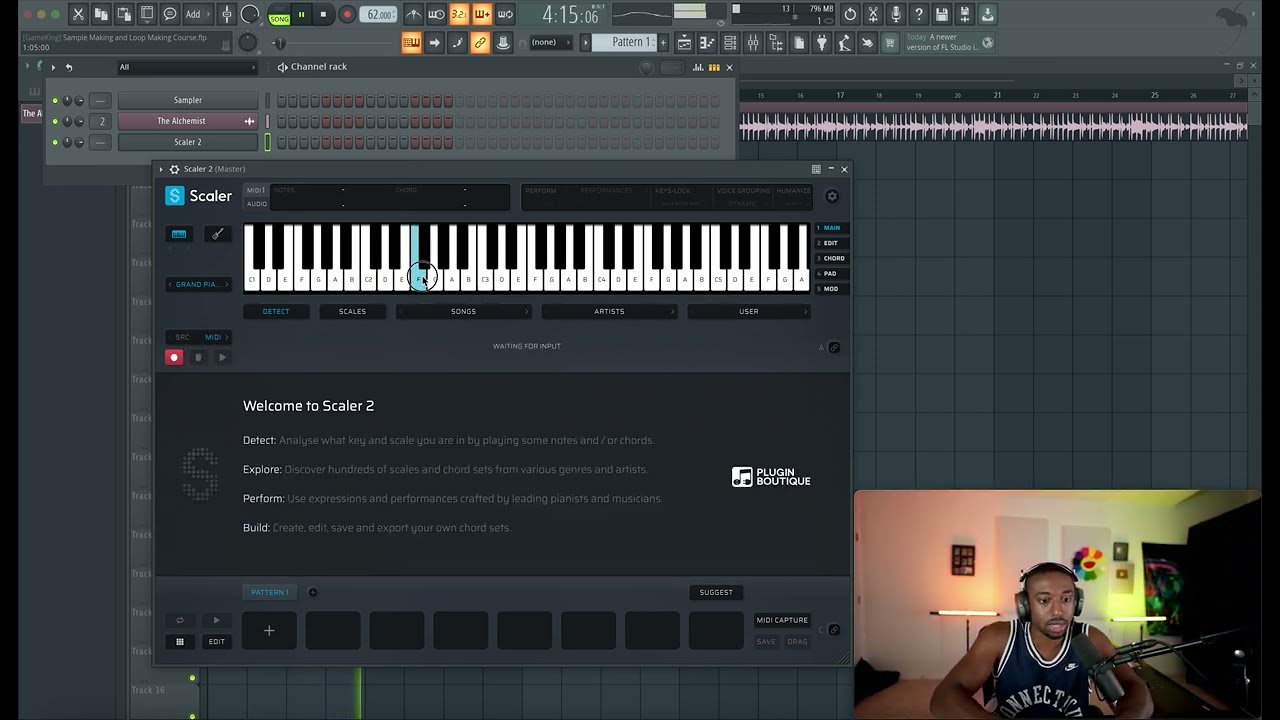
Task: Click the SUGGEST button
Action: pyautogui.click(x=716, y=592)
